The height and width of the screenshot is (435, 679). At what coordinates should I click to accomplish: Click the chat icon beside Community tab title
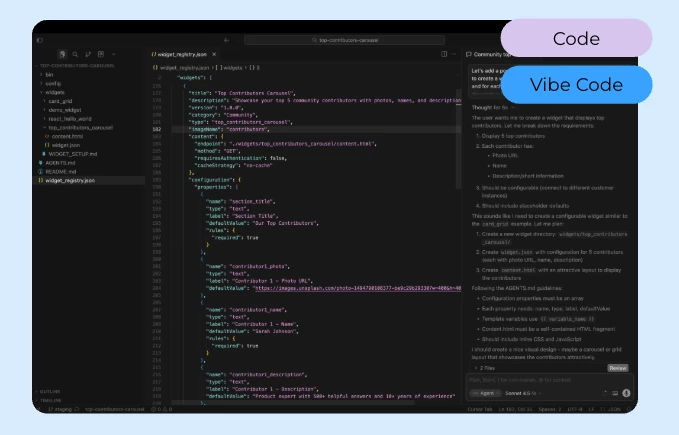coord(469,55)
